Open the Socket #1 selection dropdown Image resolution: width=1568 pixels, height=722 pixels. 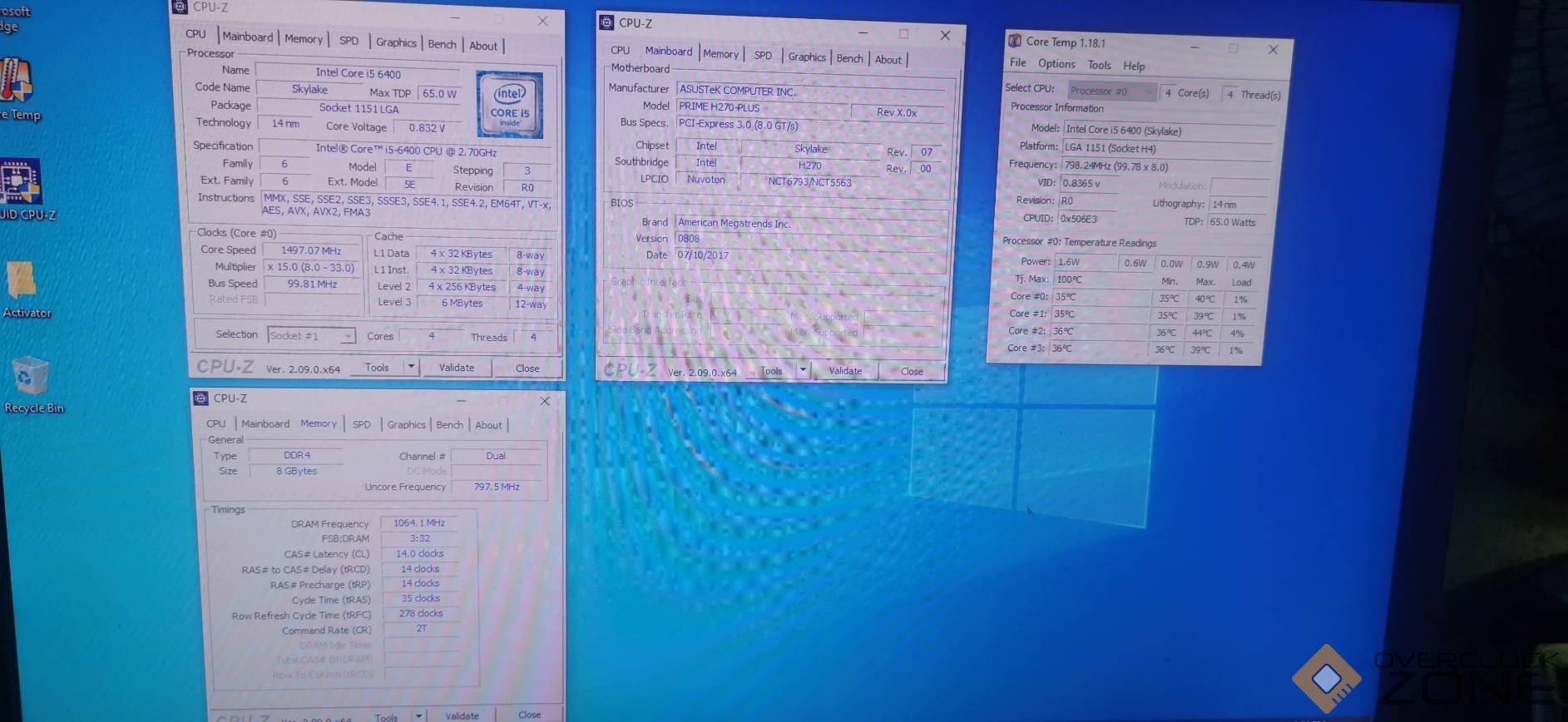coord(312,335)
